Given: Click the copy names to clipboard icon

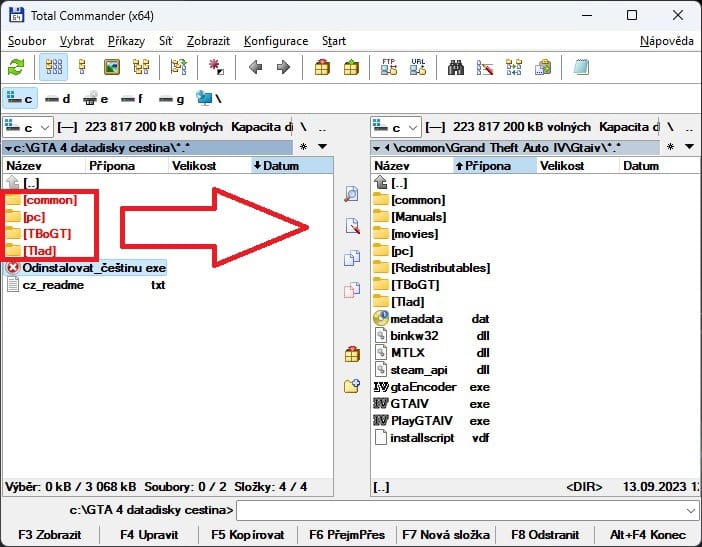Looking at the screenshot, I should tap(543, 68).
